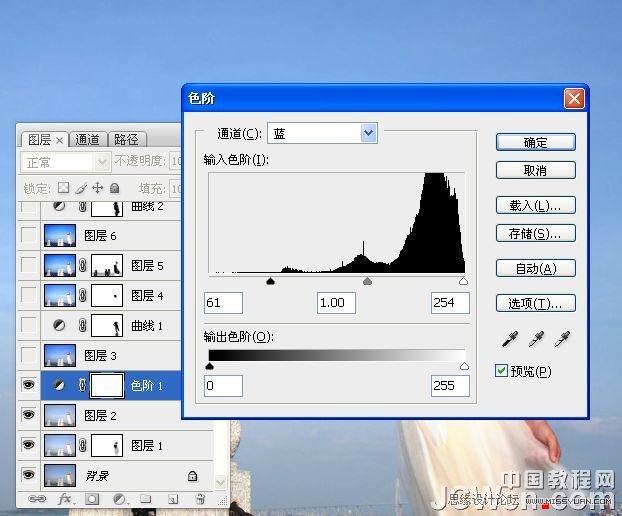Hide the 背景 layer
This screenshot has height=516, width=622.
pos(29,475)
